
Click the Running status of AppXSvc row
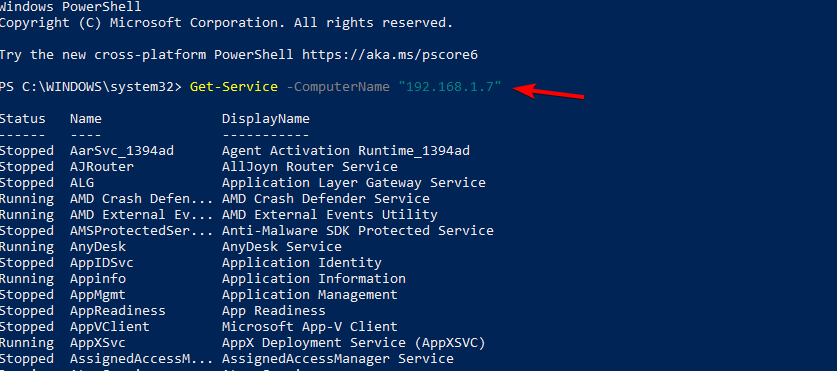27,343
